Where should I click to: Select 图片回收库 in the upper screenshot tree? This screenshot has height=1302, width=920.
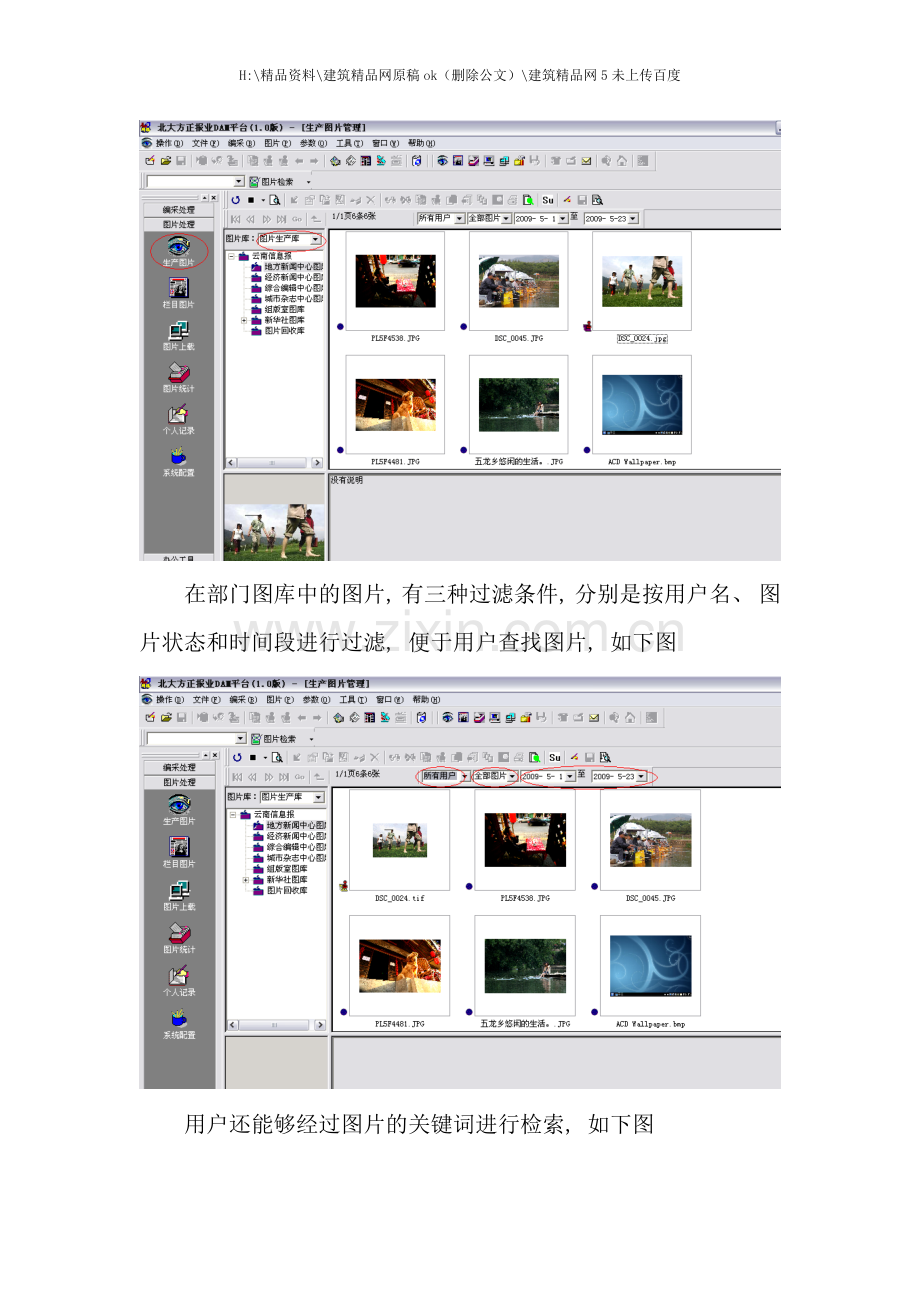284,331
